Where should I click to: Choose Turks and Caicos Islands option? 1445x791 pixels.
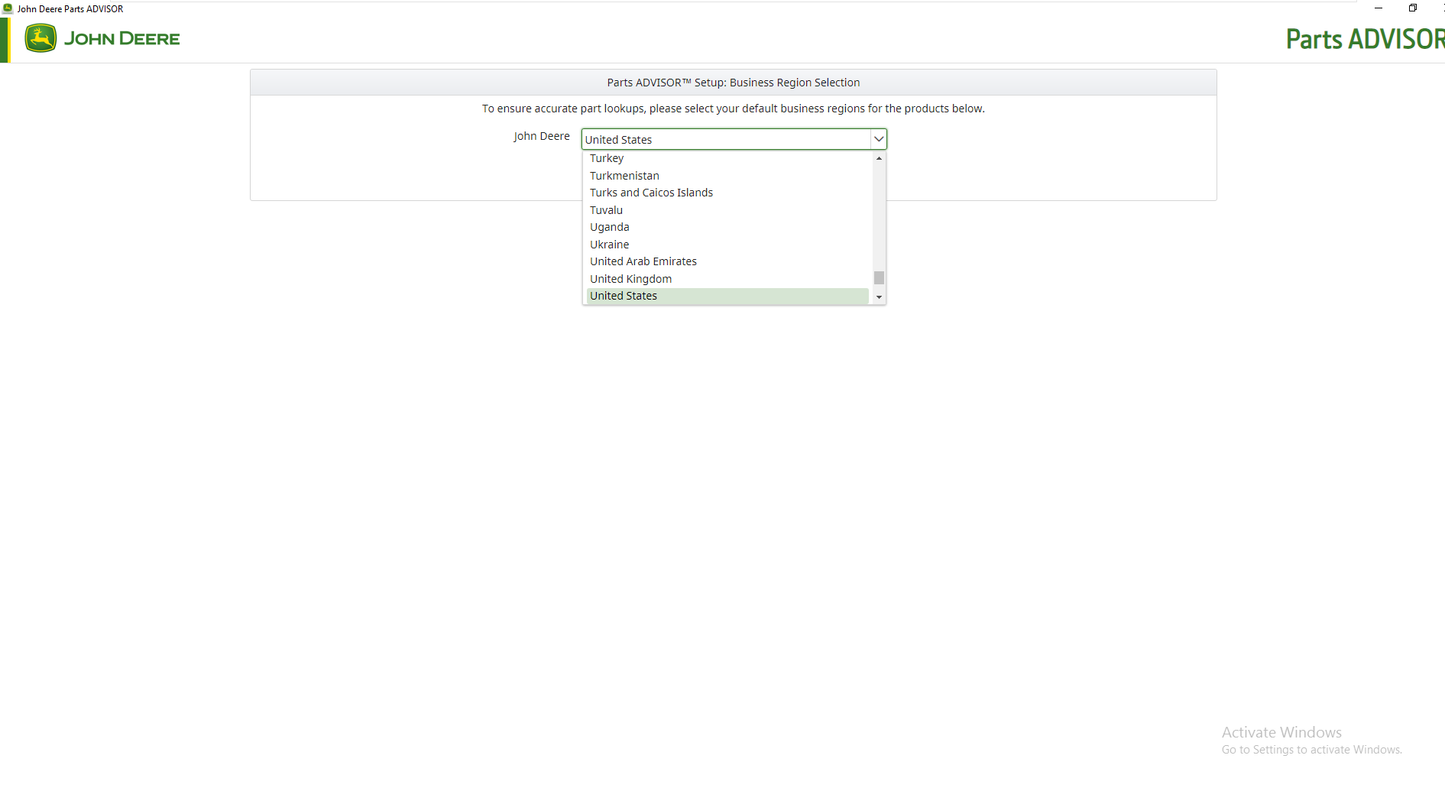(x=727, y=193)
